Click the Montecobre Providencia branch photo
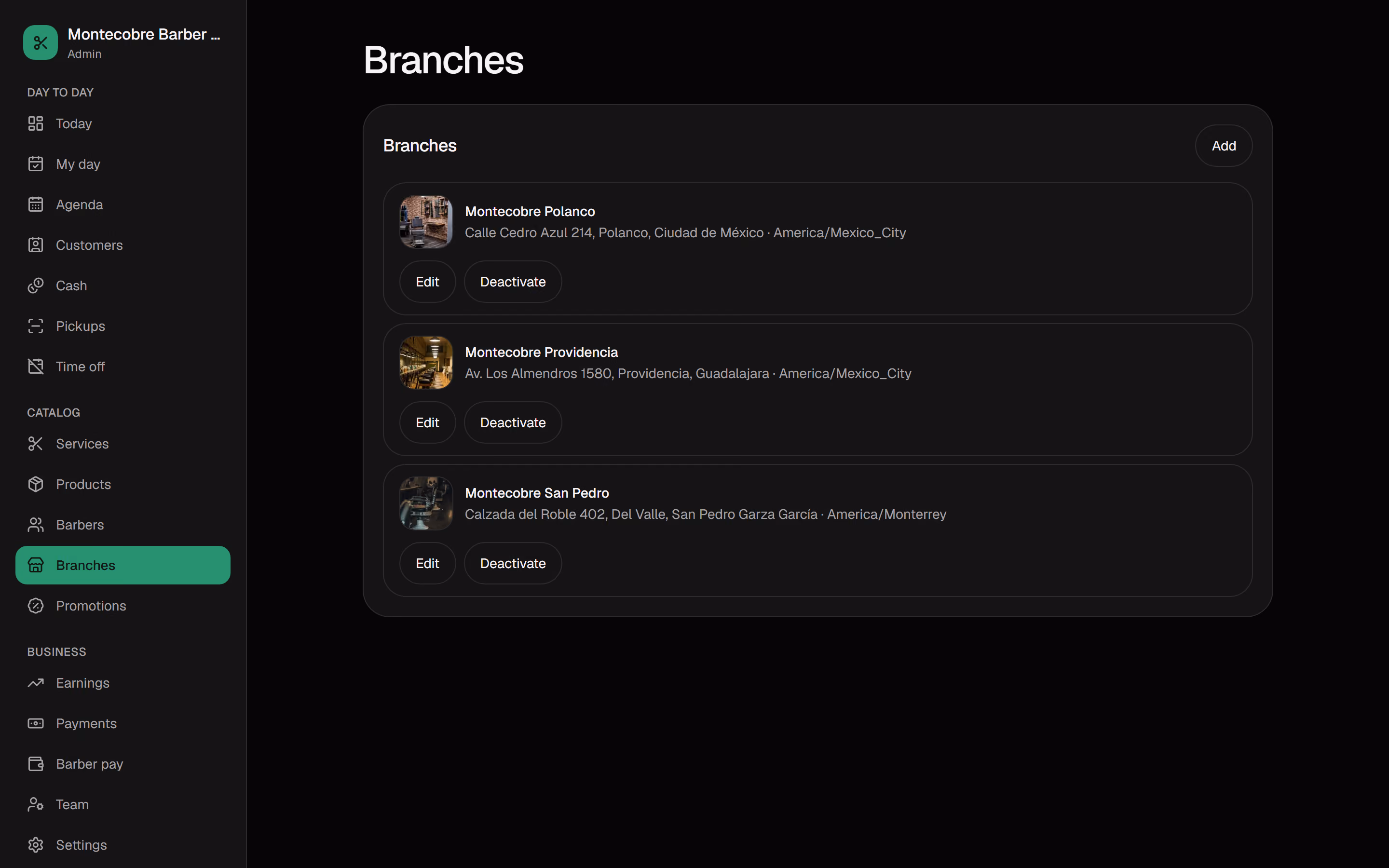This screenshot has width=1389, height=868. point(426,362)
